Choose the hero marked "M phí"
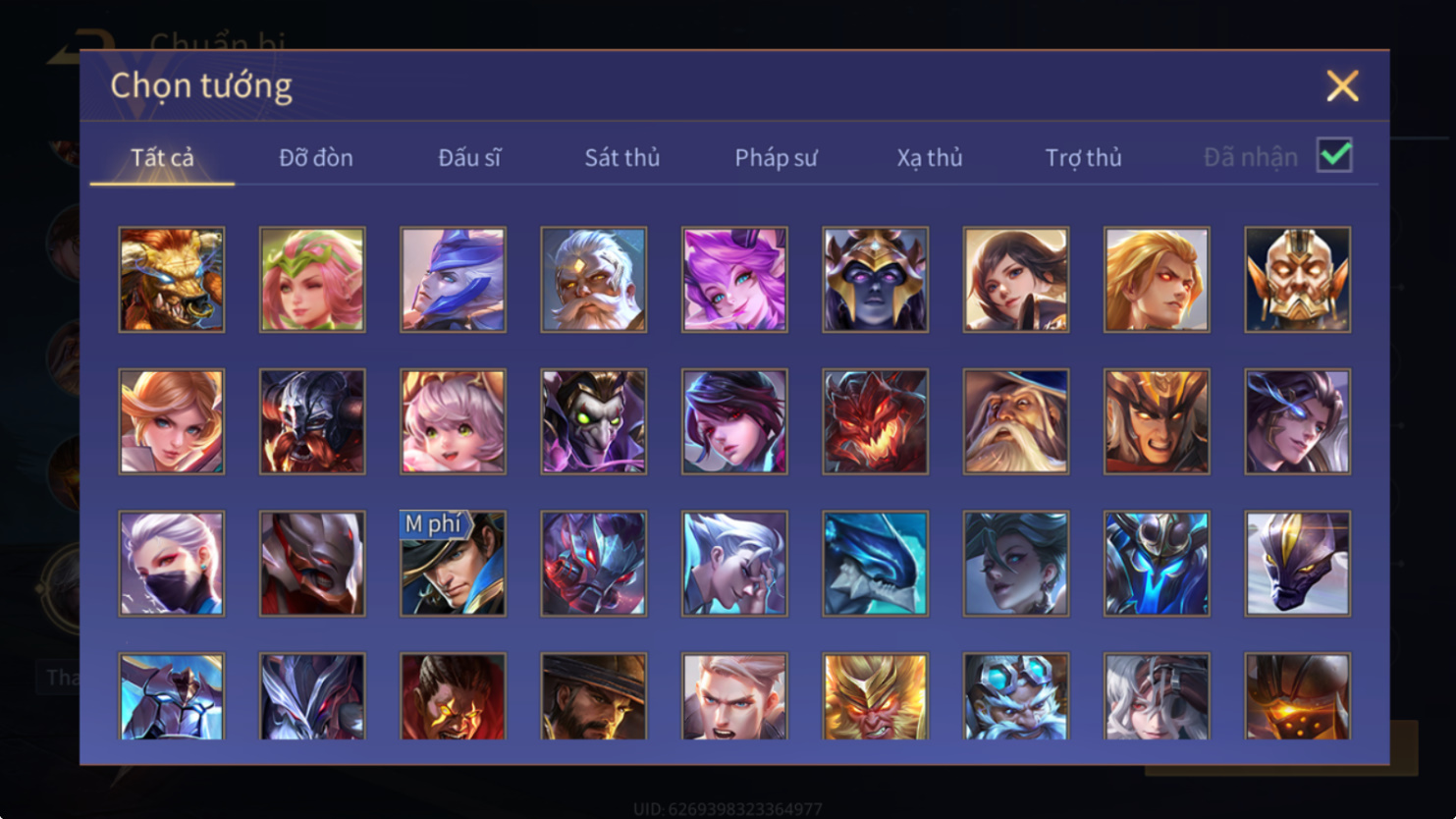The image size is (1456, 819). [x=453, y=564]
